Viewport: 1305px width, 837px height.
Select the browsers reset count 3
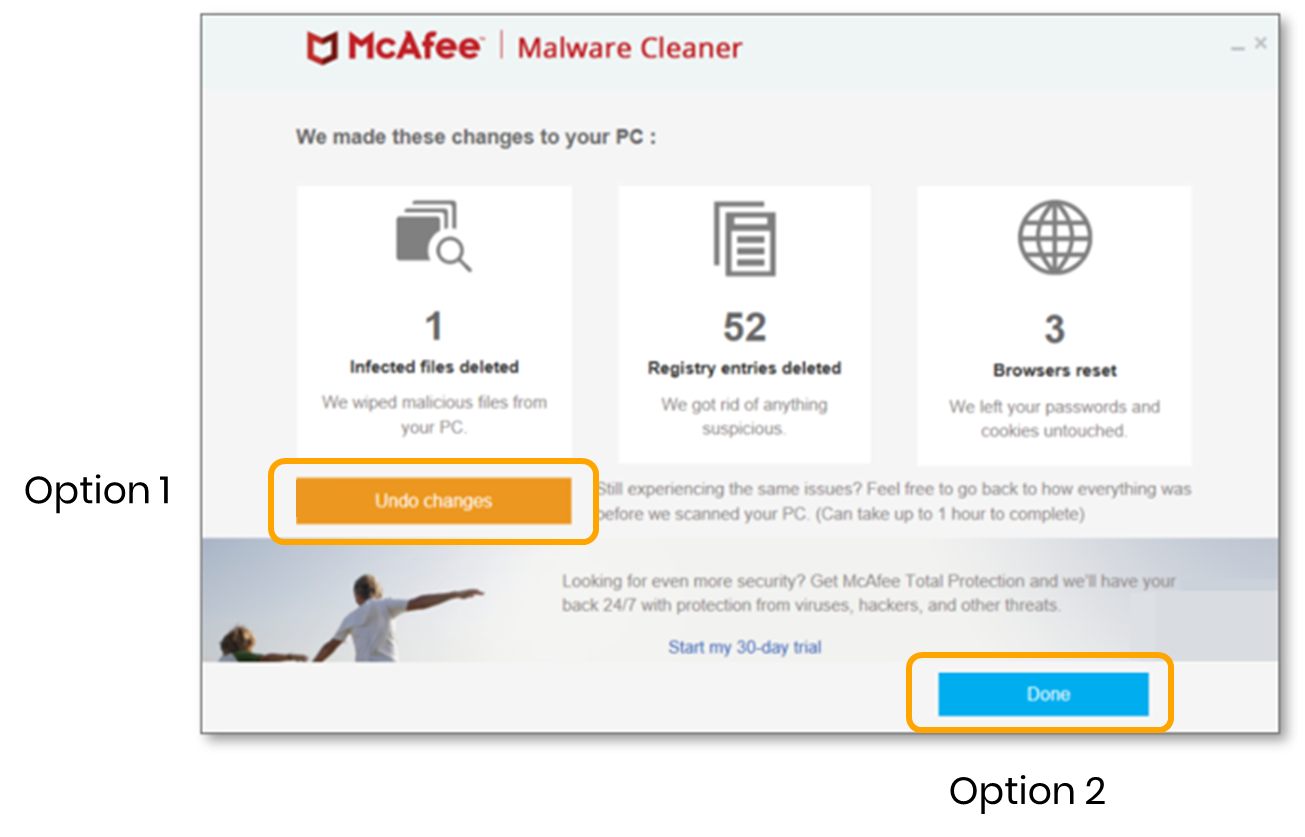(x=1054, y=329)
